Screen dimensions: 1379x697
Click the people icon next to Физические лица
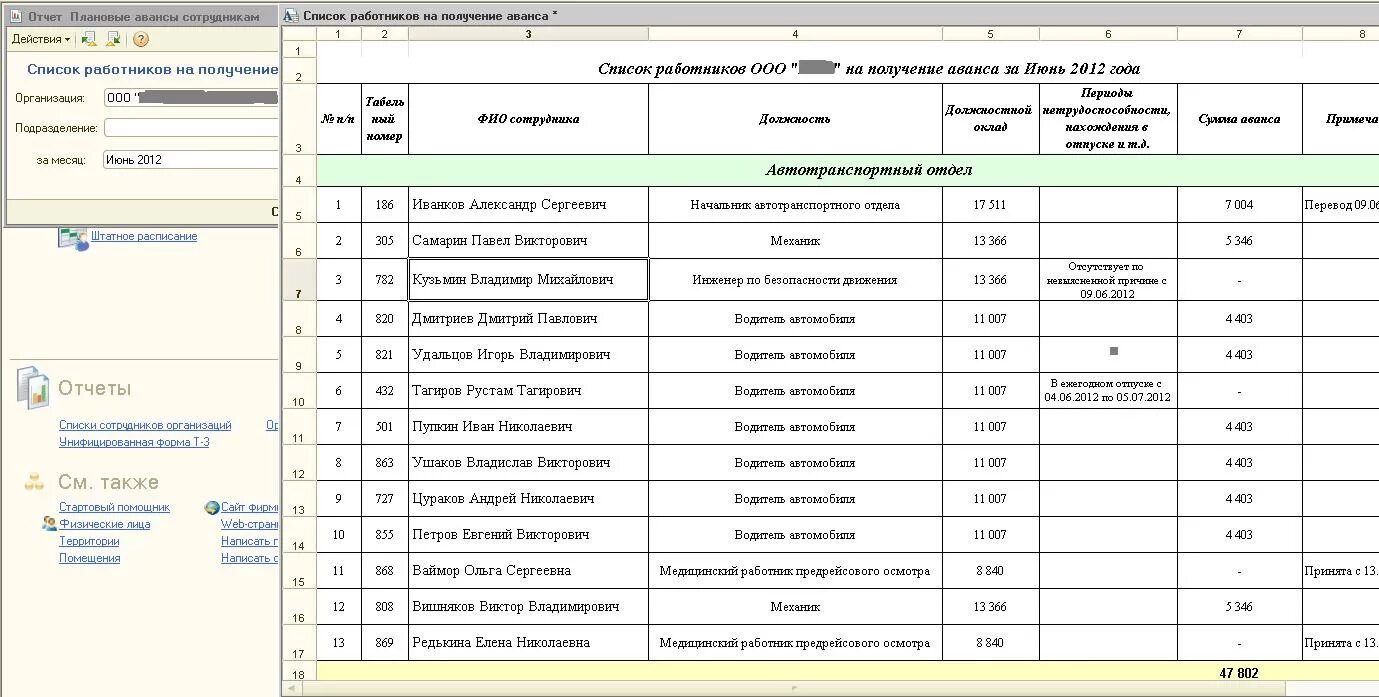tap(50, 524)
